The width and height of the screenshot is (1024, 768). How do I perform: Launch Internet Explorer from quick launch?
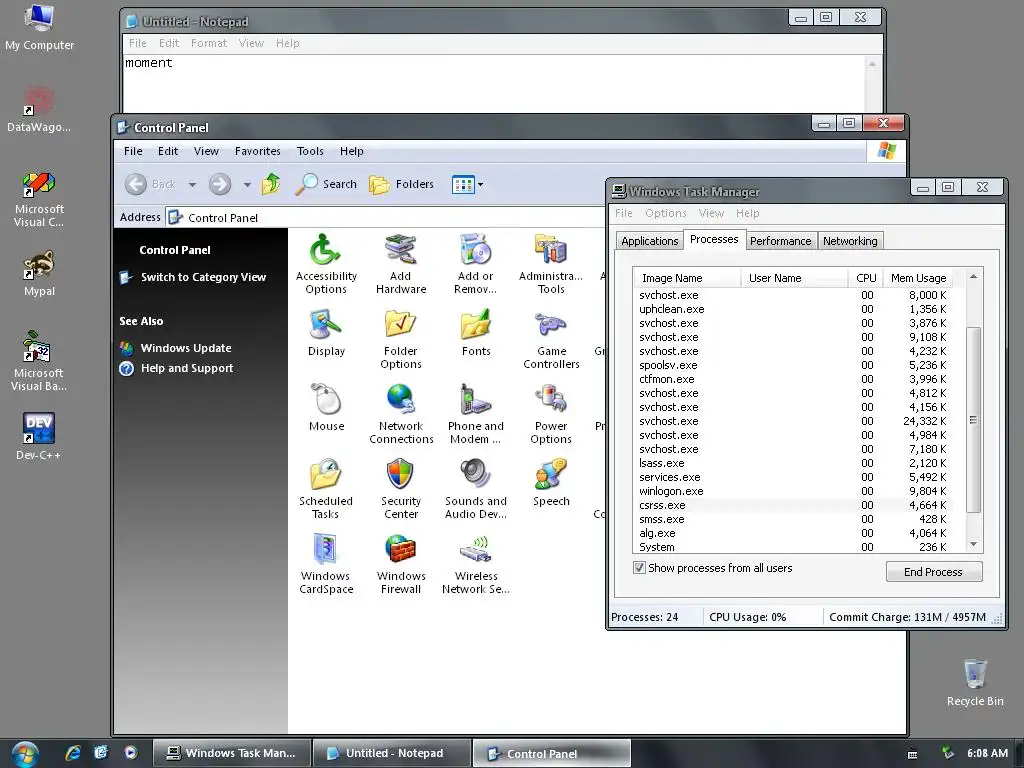(73, 753)
